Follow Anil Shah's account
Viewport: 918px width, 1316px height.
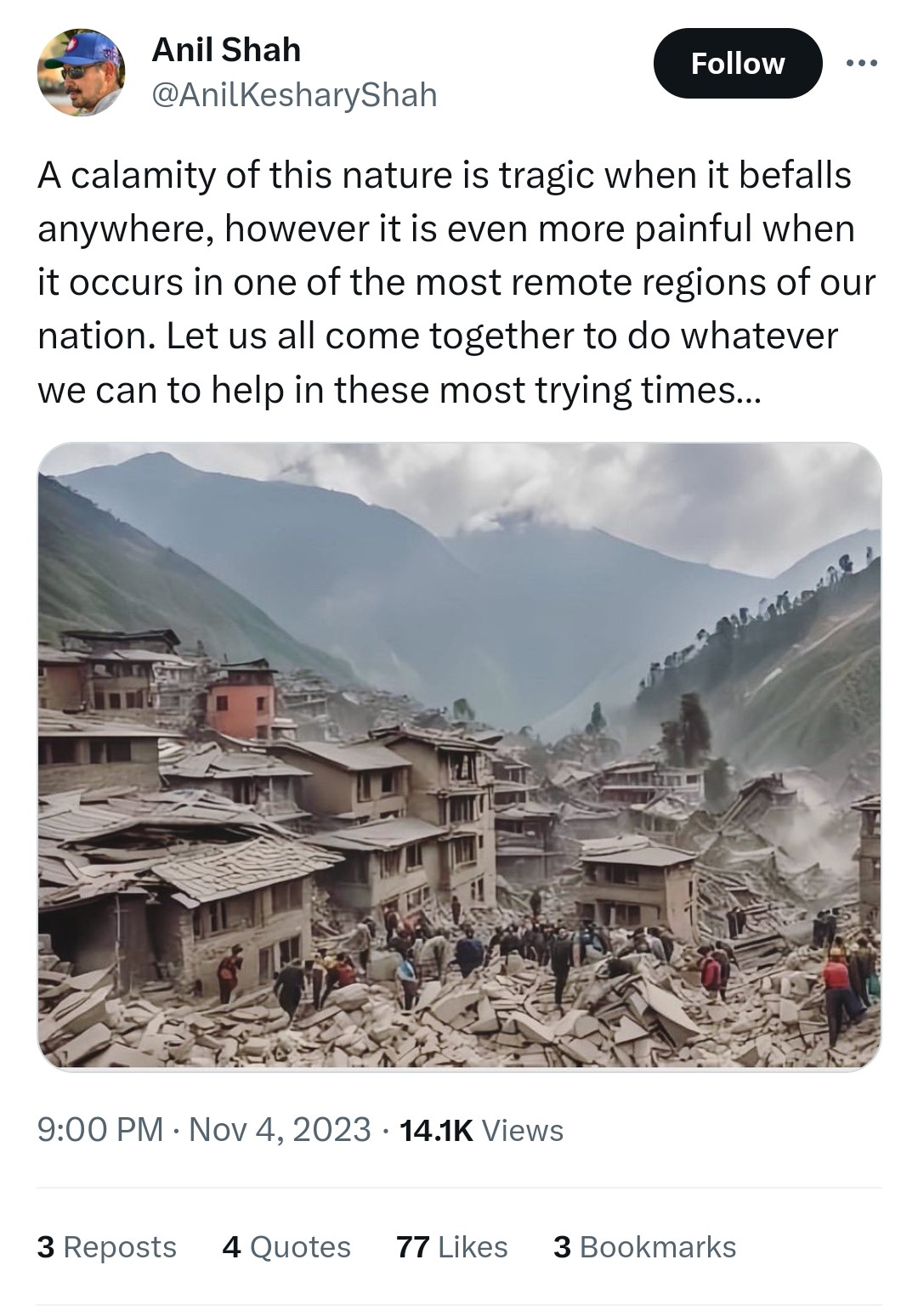(x=738, y=64)
